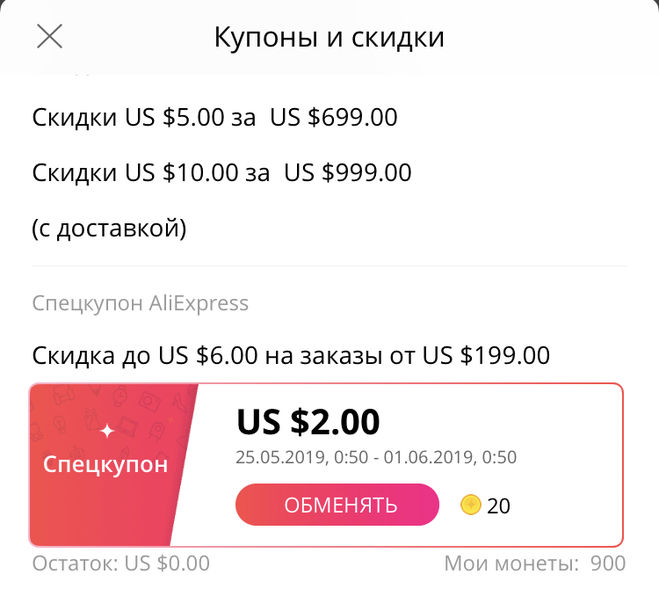Tap the sparkle star on the coupon
Screen dimensions: 659x589
point(106,431)
